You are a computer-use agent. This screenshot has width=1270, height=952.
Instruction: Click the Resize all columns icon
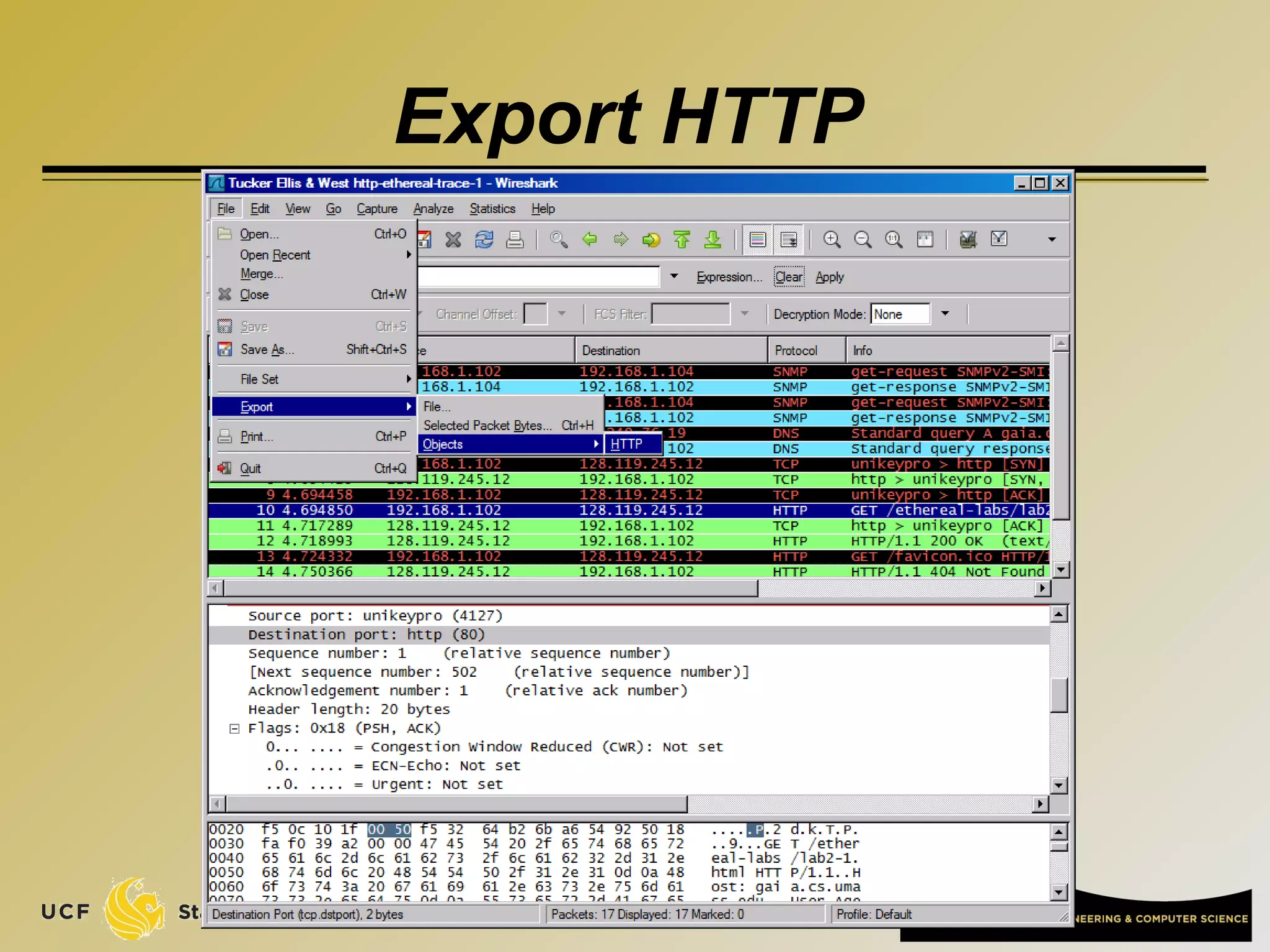click(x=925, y=239)
